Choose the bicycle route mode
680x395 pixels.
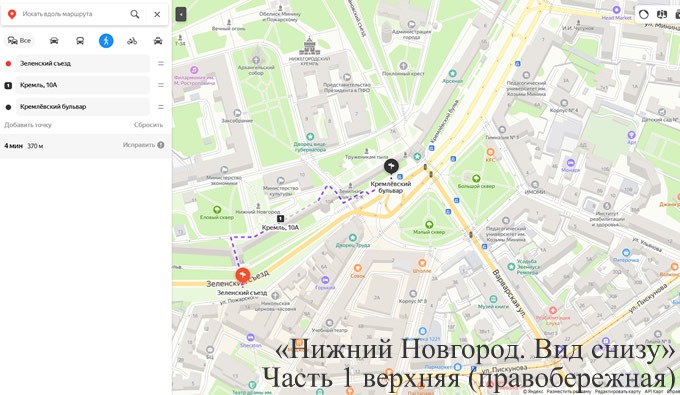pyautogui.click(x=132, y=41)
